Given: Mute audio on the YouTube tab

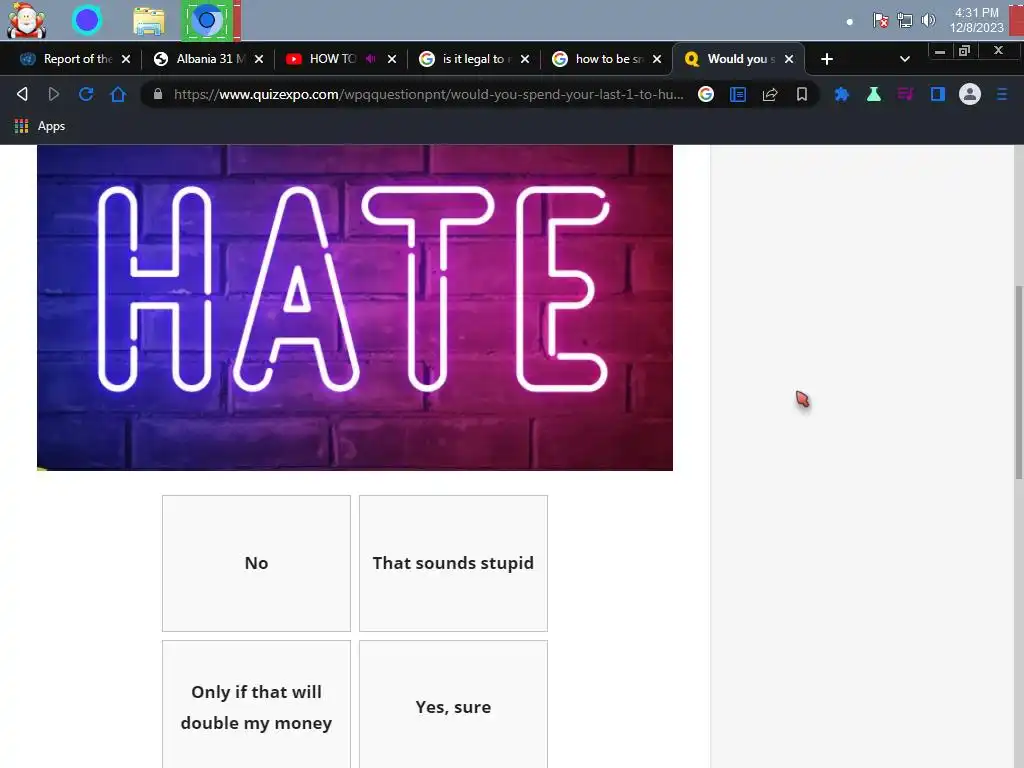Looking at the screenshot, I should (371, 59).
